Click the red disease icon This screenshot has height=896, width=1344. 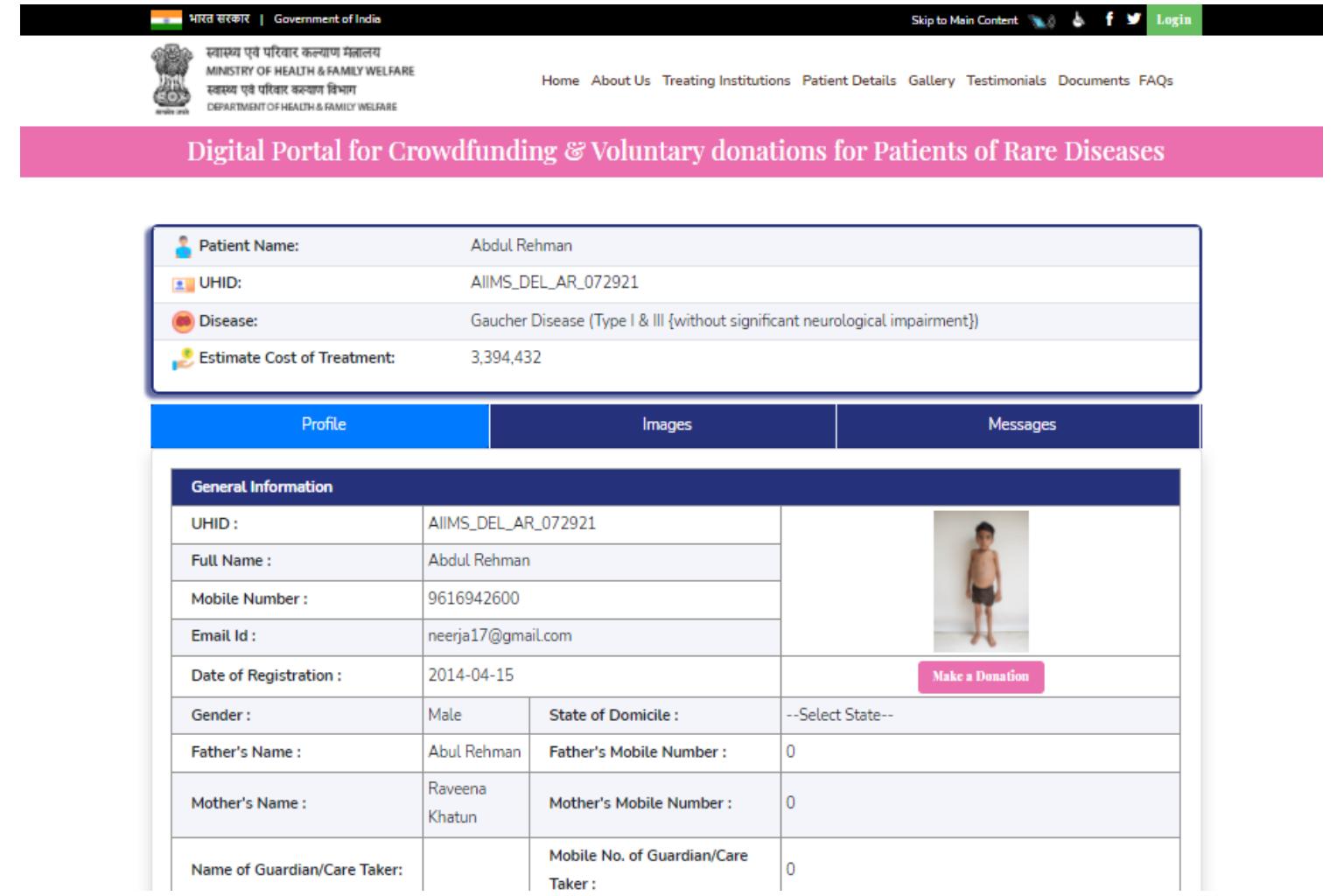point(183,322)
